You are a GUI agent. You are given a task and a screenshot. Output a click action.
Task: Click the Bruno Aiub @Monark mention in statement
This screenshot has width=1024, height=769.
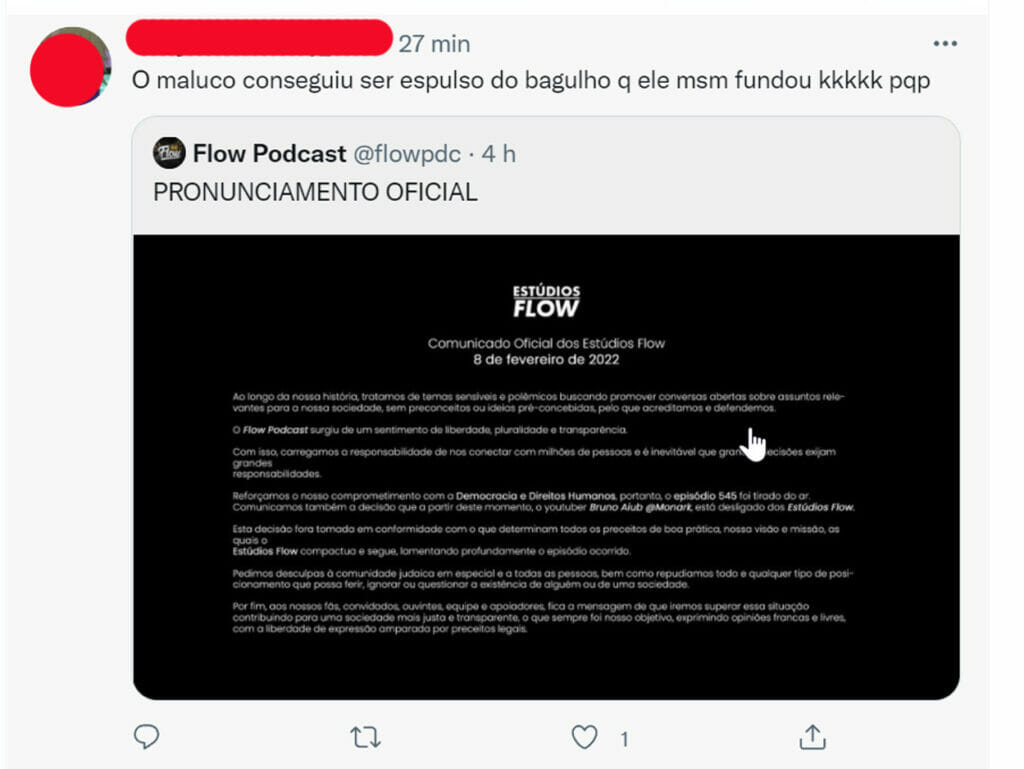point(640,507)
